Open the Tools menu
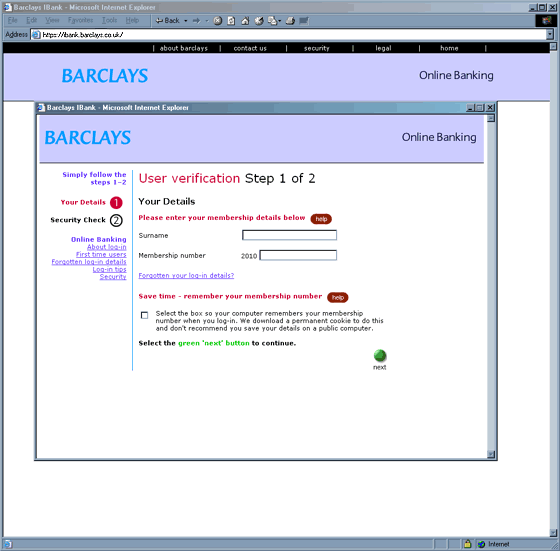Image resolution: width=560 pixels, height=551 pixels. pyautogui.click(x=109, y=20)
